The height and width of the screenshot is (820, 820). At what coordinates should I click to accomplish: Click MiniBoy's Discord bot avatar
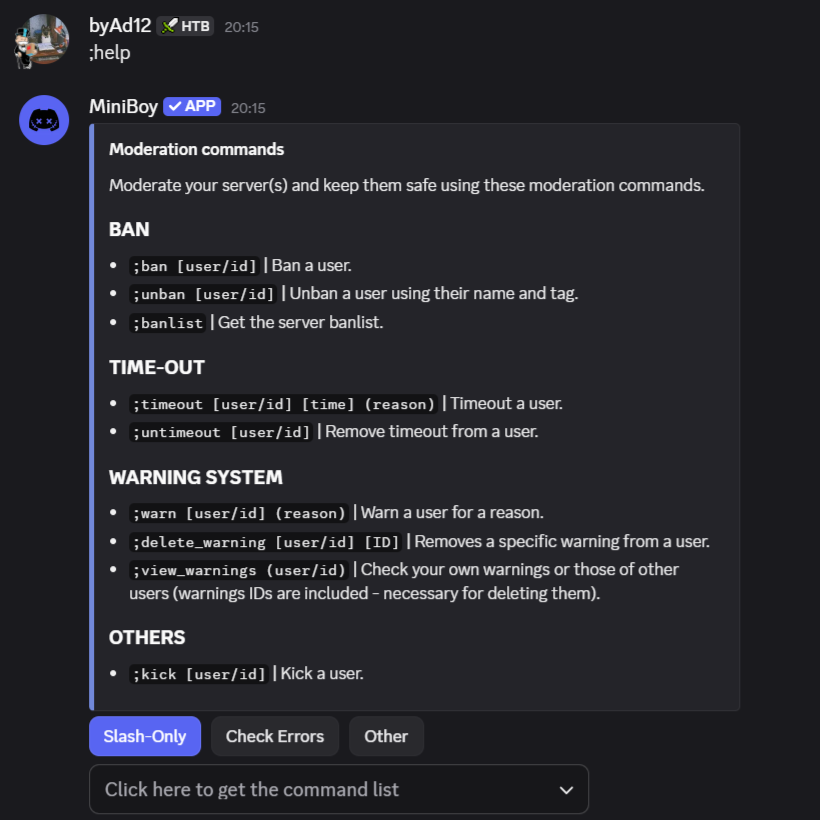(x=43, y=120)
